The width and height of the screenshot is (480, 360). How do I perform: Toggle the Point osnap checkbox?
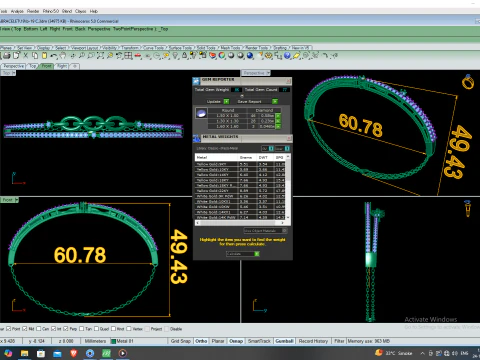9,329
